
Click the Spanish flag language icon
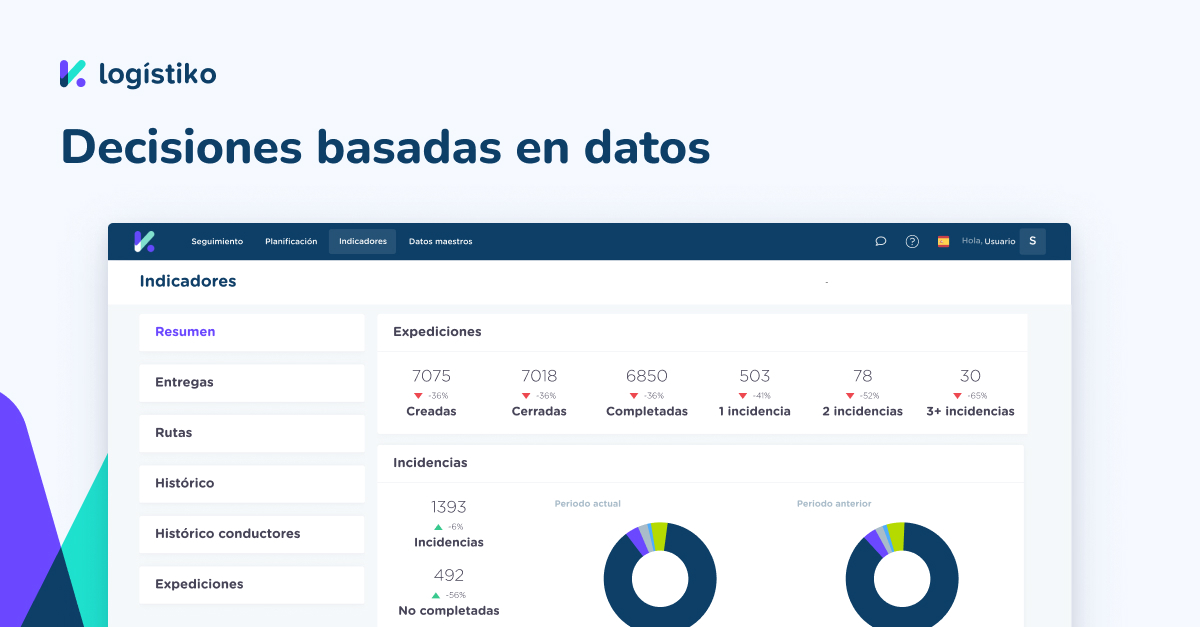pyautogui.click(x=942, y=241)
